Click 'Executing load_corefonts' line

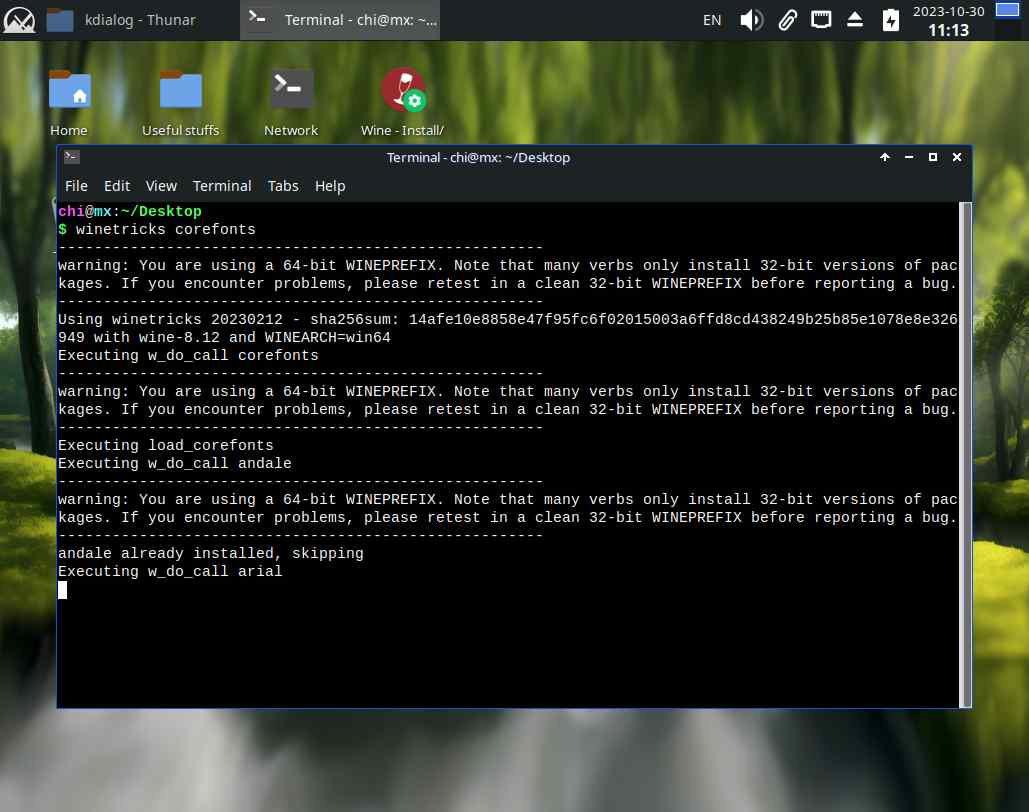click(165, 446)
